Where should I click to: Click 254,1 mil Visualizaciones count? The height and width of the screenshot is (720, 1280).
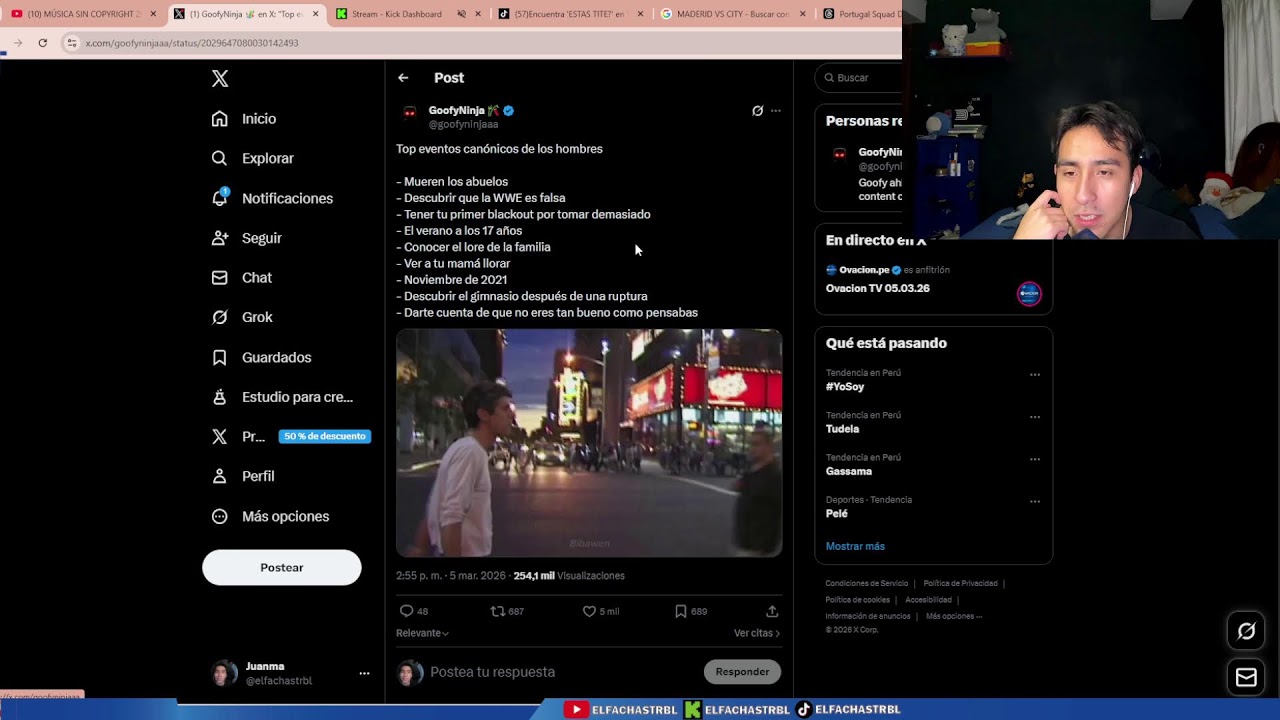tap(569, 576)
